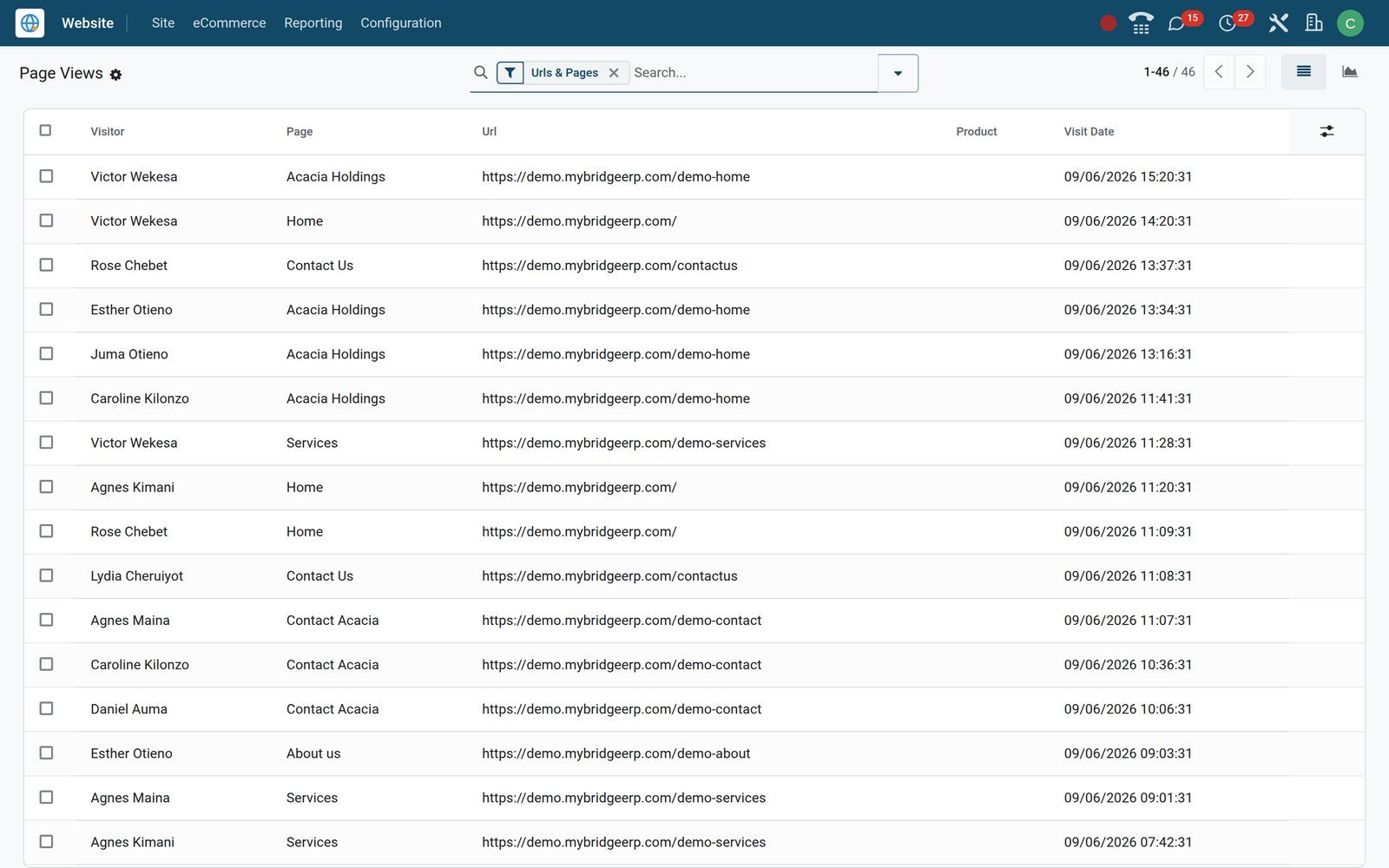This screenshot has height=868, width=1389.
Task: Toggle the select-all rows checkbox
Action: (46, 130)
